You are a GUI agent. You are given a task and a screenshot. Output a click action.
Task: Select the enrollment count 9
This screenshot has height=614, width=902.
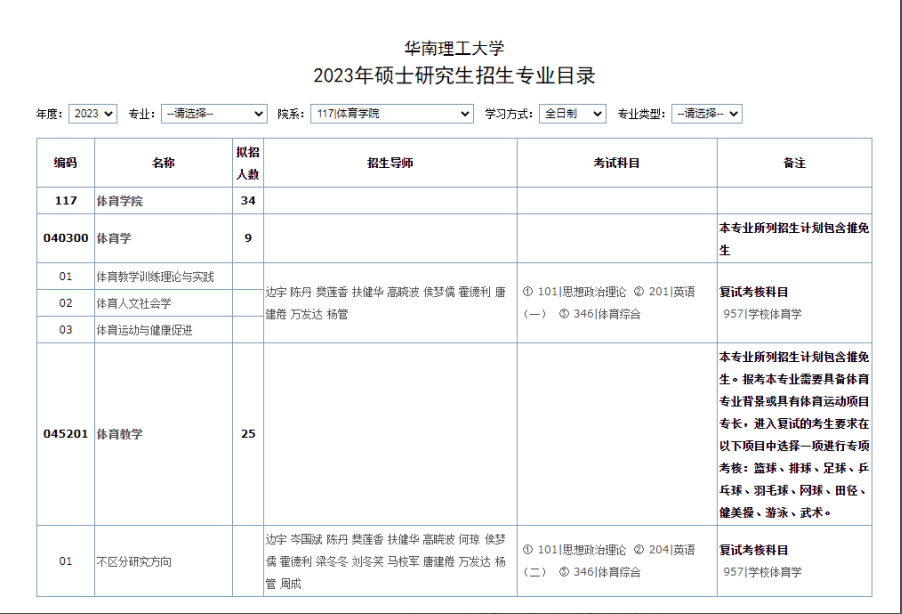coord(248,238)
